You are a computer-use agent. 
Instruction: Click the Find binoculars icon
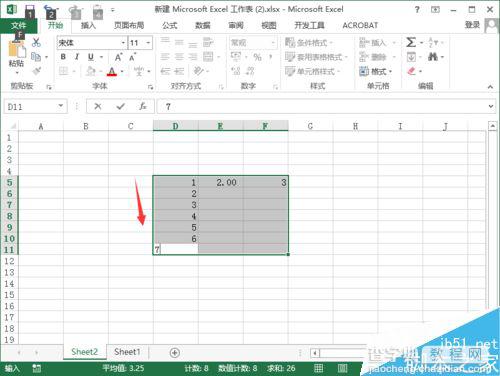pos(433,57)
